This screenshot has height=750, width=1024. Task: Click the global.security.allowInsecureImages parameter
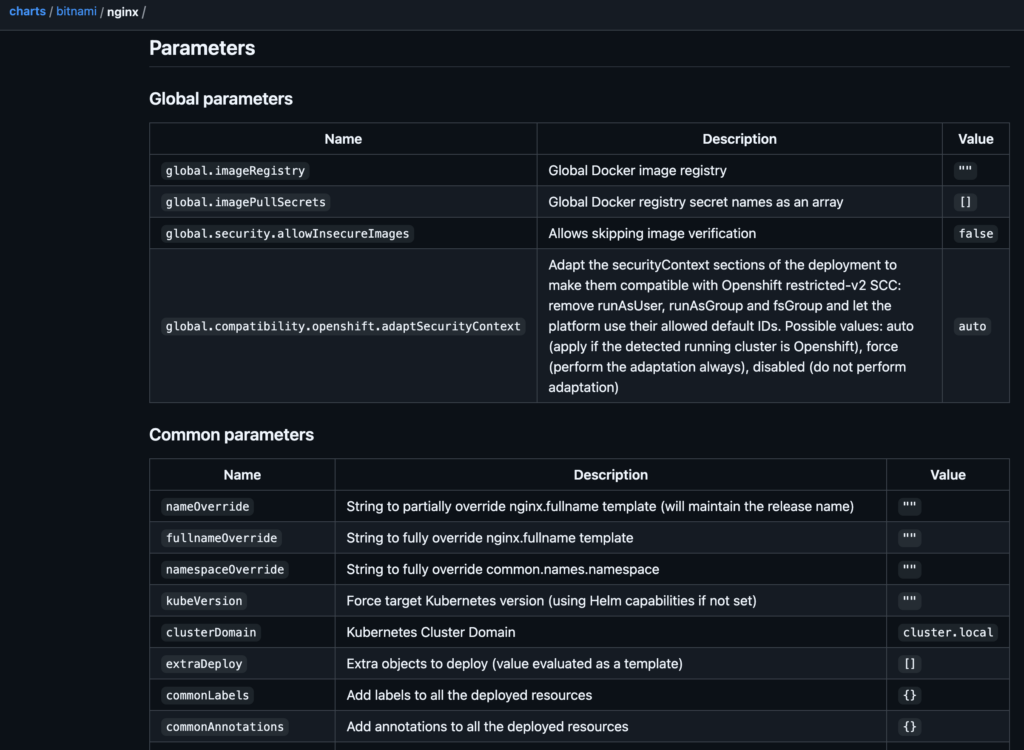tap(287, 233)
